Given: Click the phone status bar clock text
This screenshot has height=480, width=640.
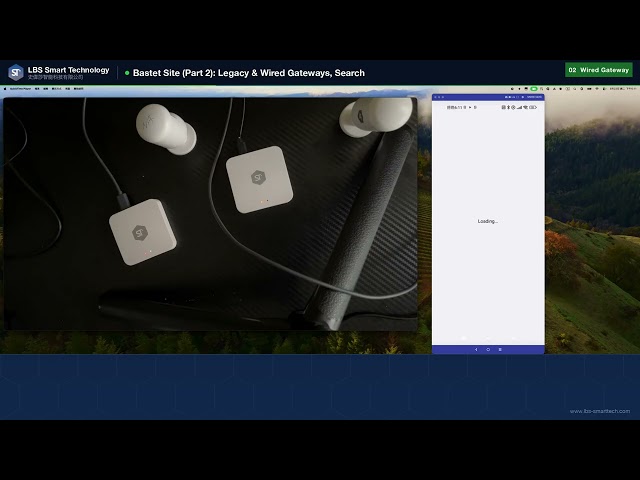Looking at the screenshot, I should tap(456, 107).
